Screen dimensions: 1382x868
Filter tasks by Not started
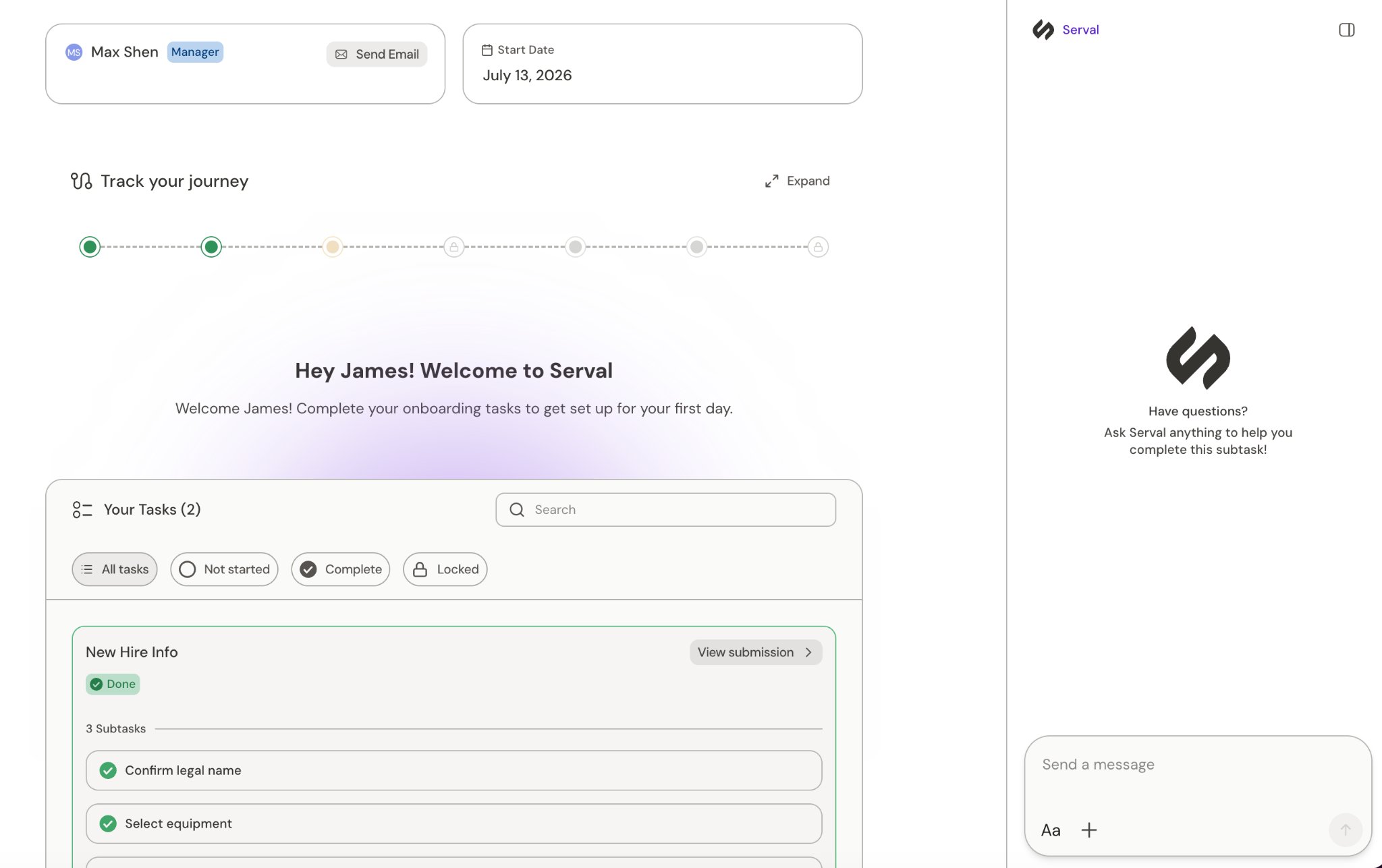(224, 569)
